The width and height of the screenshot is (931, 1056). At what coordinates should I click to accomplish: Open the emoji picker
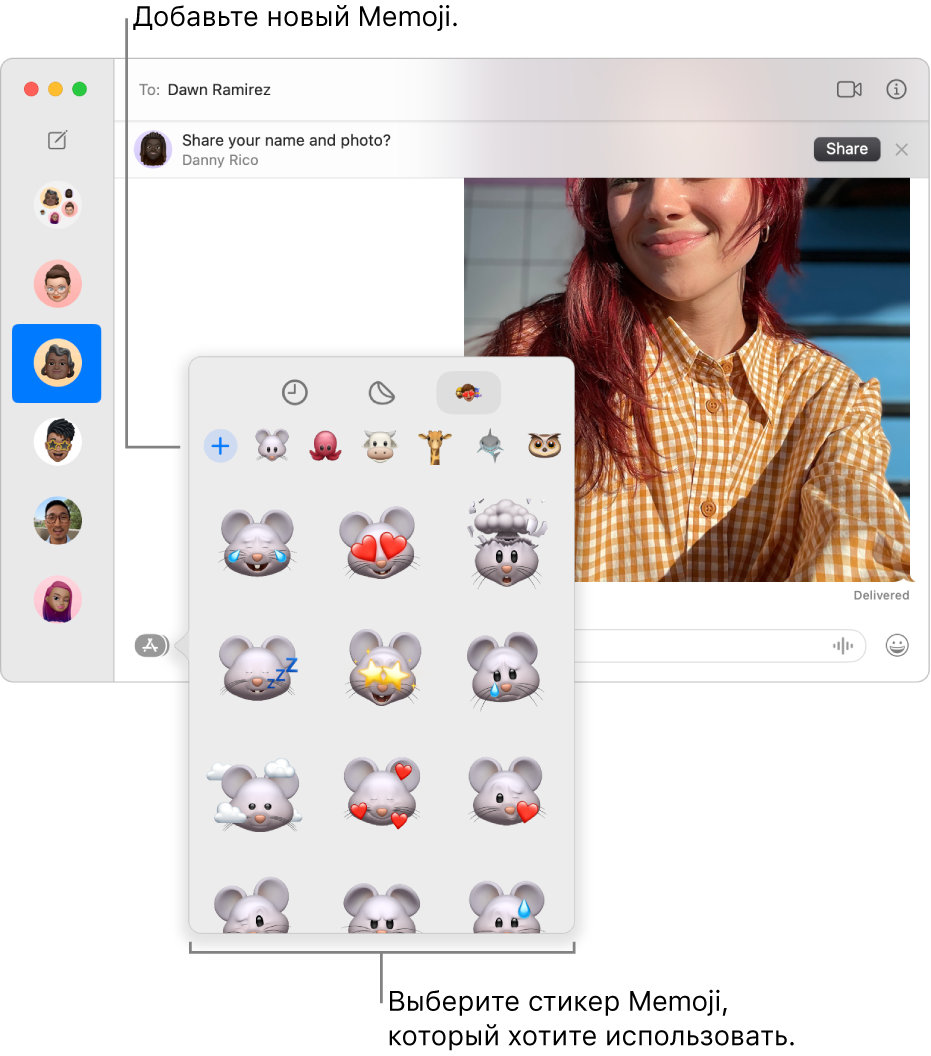(x=897, y=645)
